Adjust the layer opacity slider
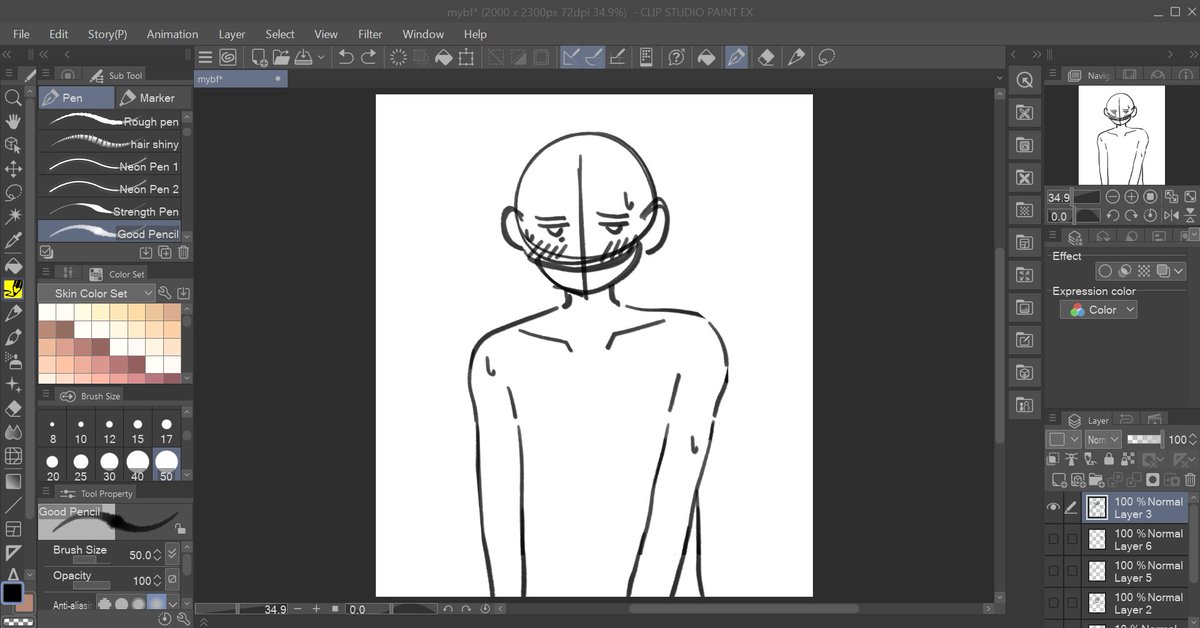Image resolution: width=1200 pixels, height=628 pixels. click(x=1144, y=439)
